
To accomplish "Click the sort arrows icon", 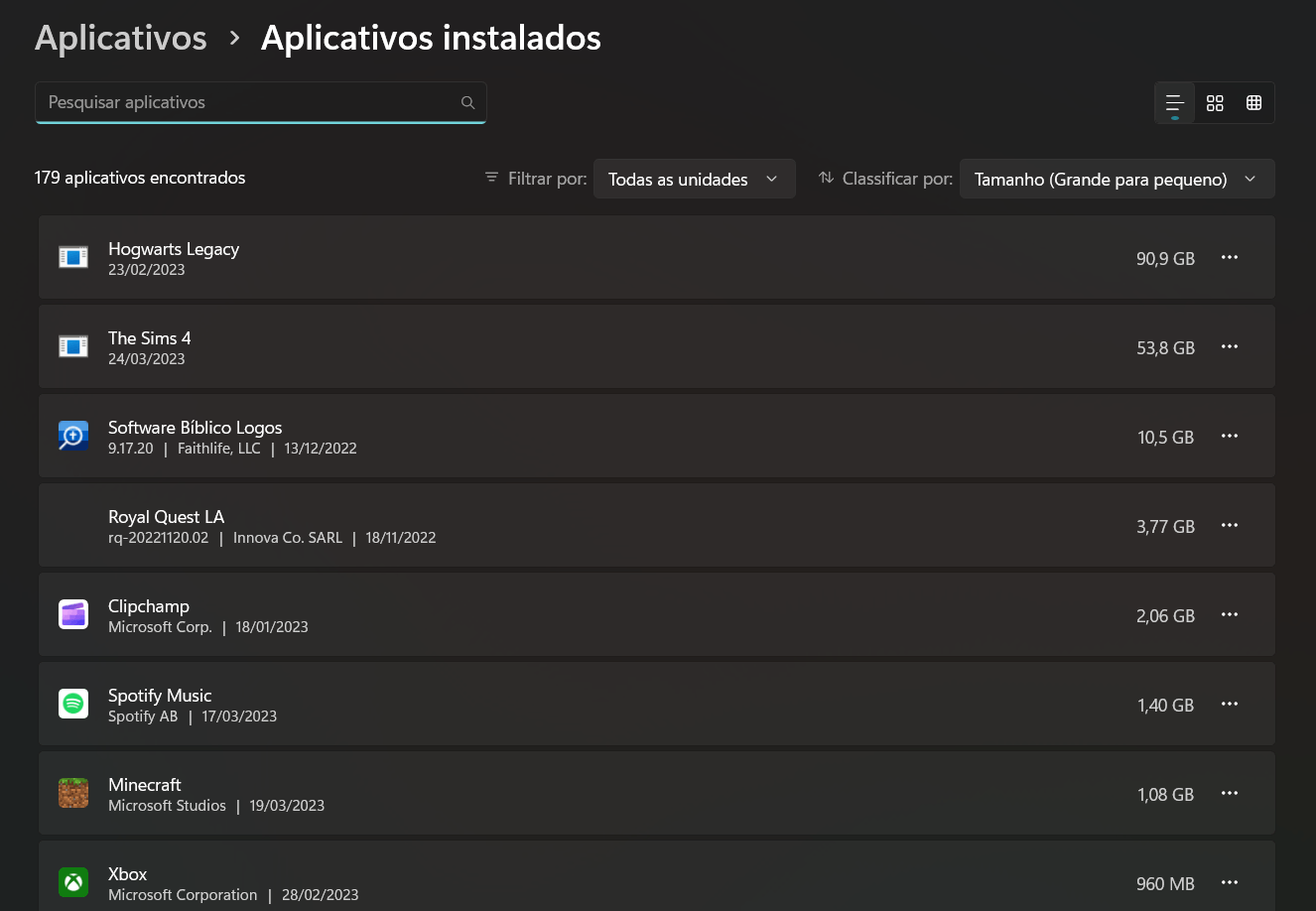I will (826, 178).
